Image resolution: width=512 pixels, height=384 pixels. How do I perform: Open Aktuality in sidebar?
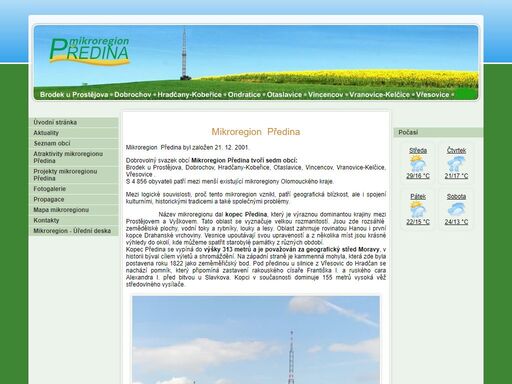click(74, 133)
